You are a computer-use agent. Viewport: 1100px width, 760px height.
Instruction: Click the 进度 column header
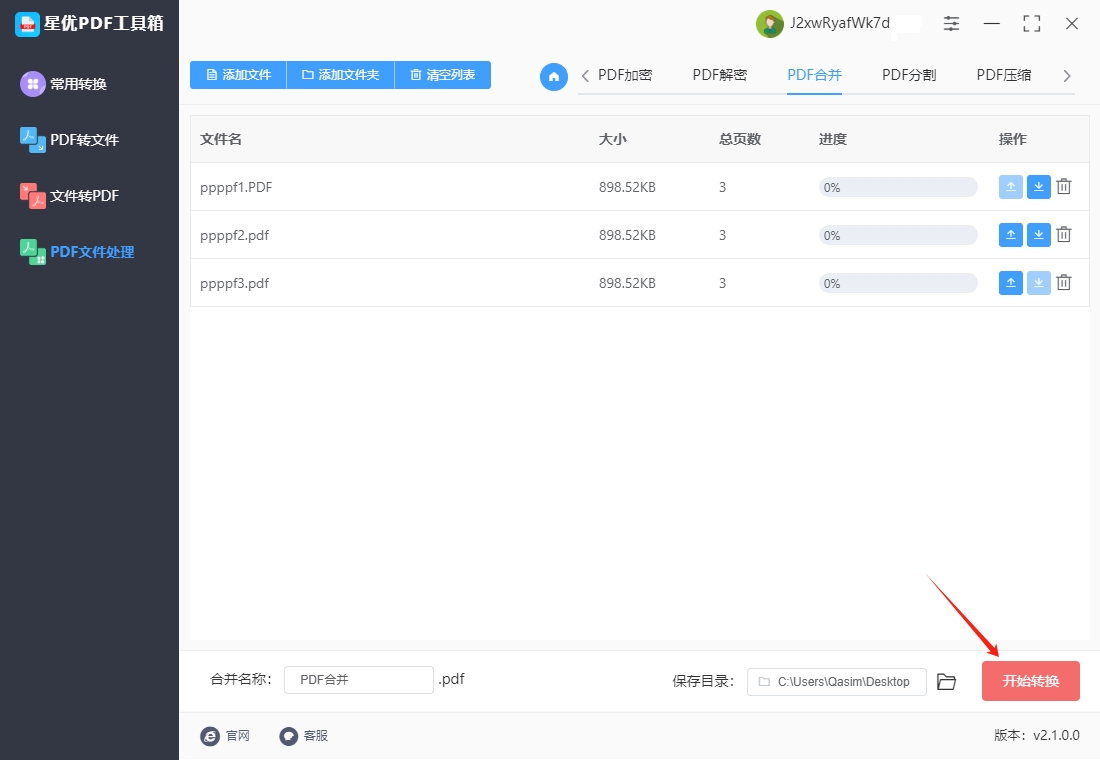833,139
